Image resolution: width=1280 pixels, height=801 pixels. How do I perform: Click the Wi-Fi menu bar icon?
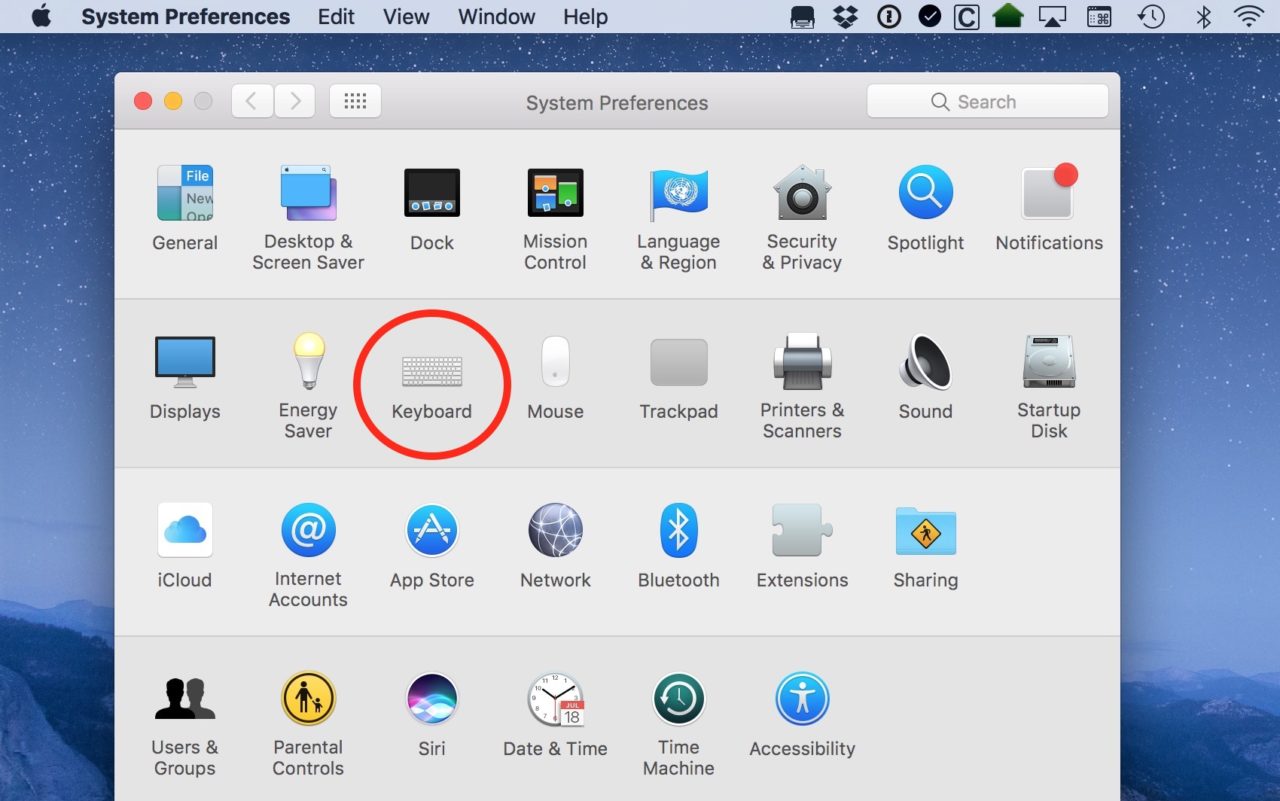pyautogui.click(x=1248, y=16)
